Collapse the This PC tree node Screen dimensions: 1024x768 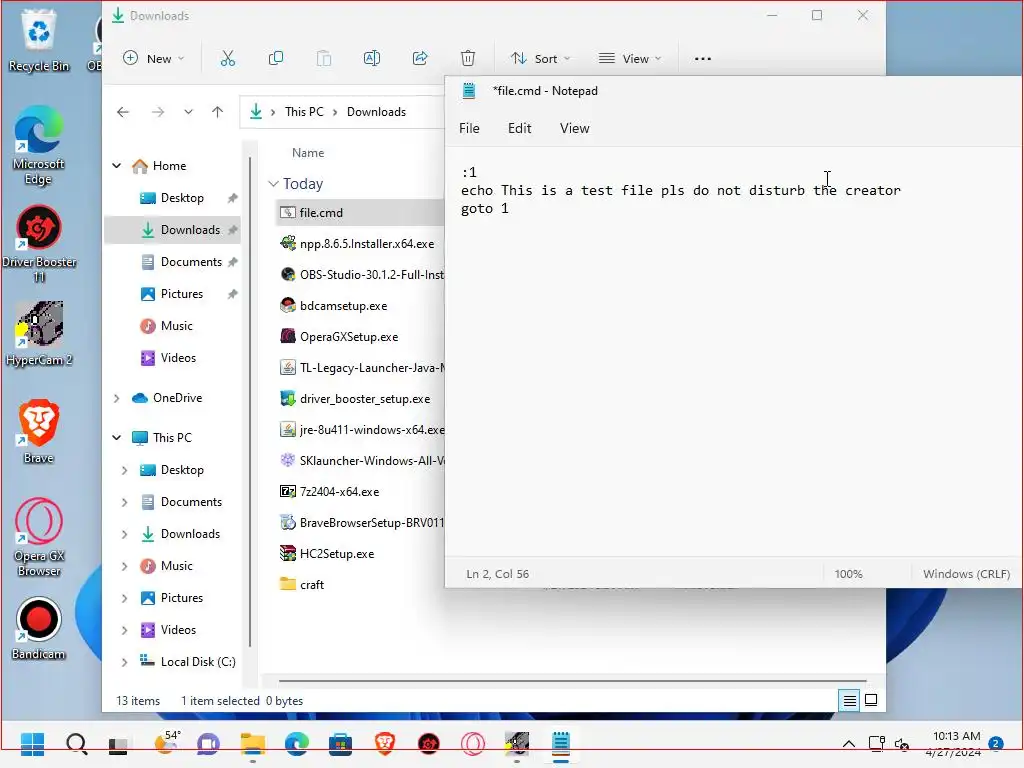click(117, 438)
